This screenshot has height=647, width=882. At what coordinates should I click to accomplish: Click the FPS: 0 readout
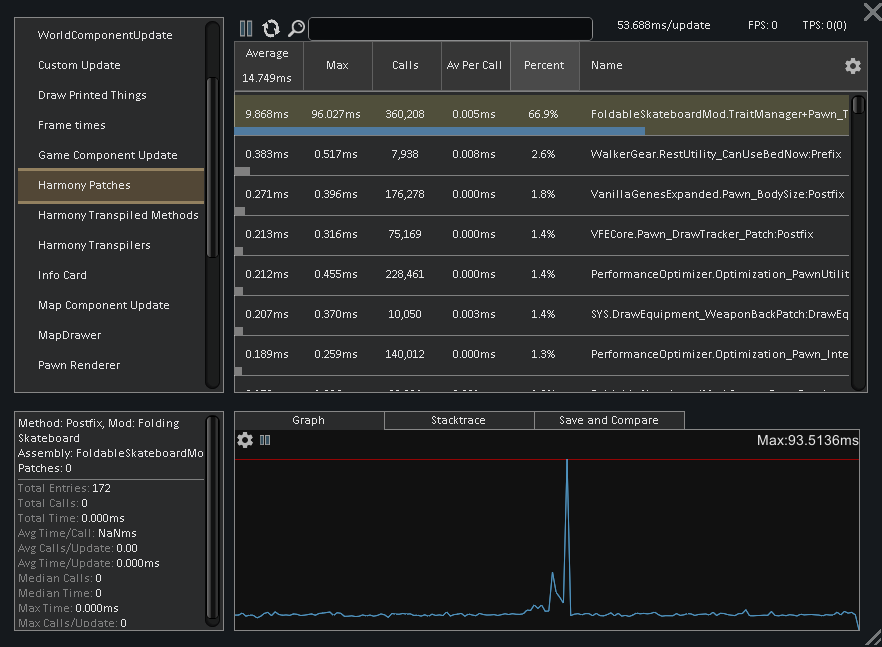point(762,25)
